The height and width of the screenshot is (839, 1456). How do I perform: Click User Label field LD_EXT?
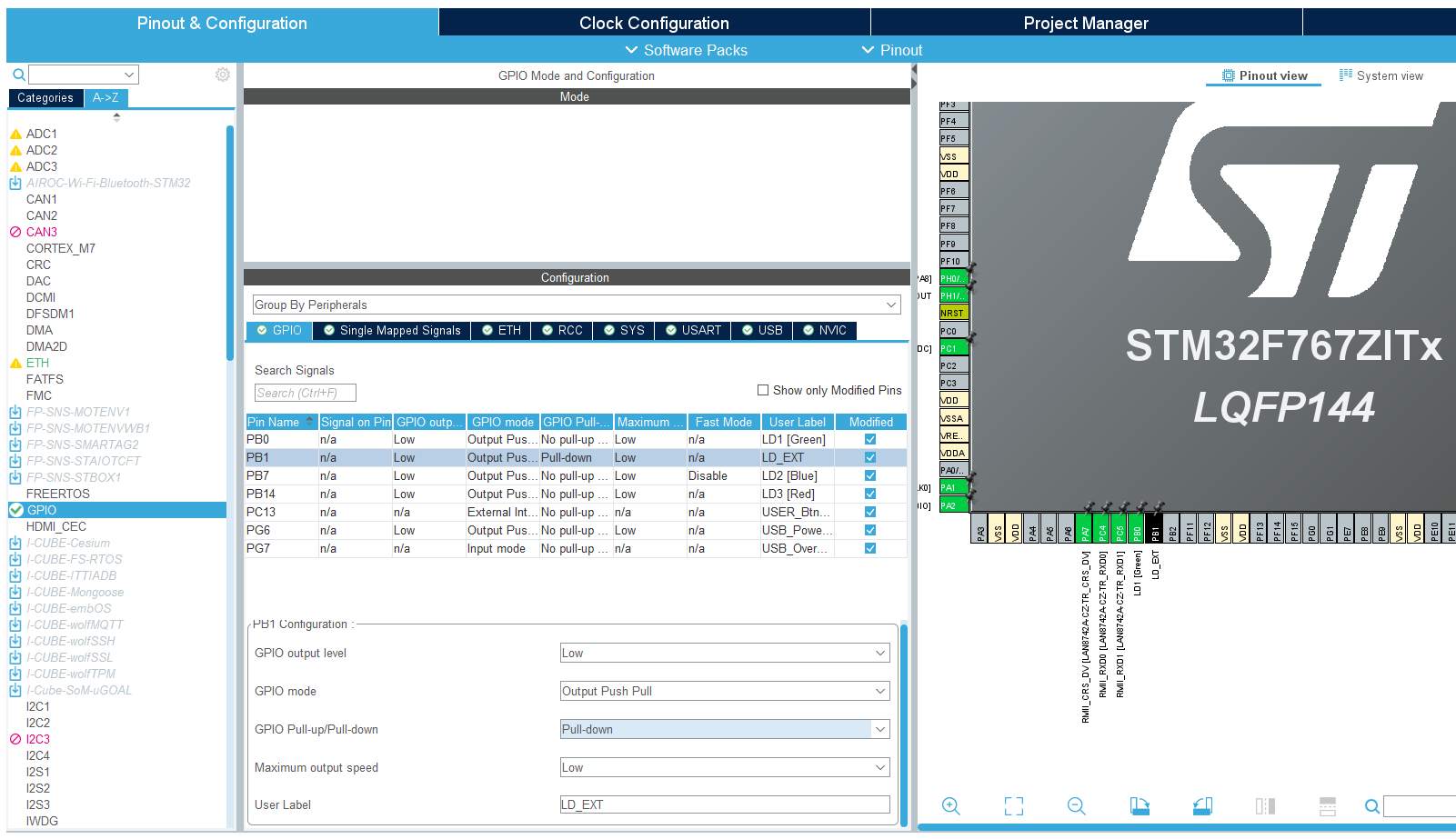coord(725,804)
